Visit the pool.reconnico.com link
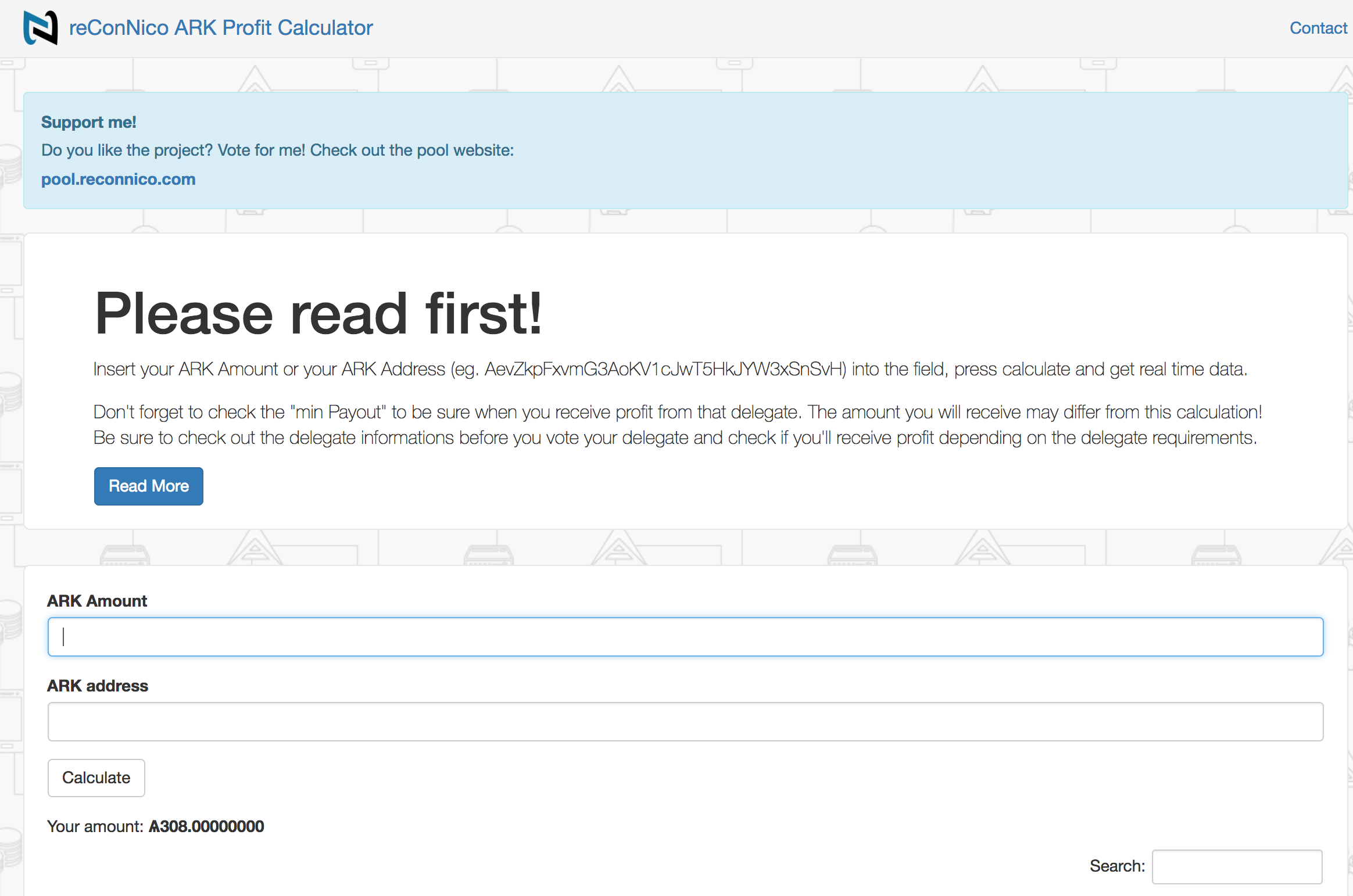Viewport: 1353px width, 896px height. (x=119, y=179)
